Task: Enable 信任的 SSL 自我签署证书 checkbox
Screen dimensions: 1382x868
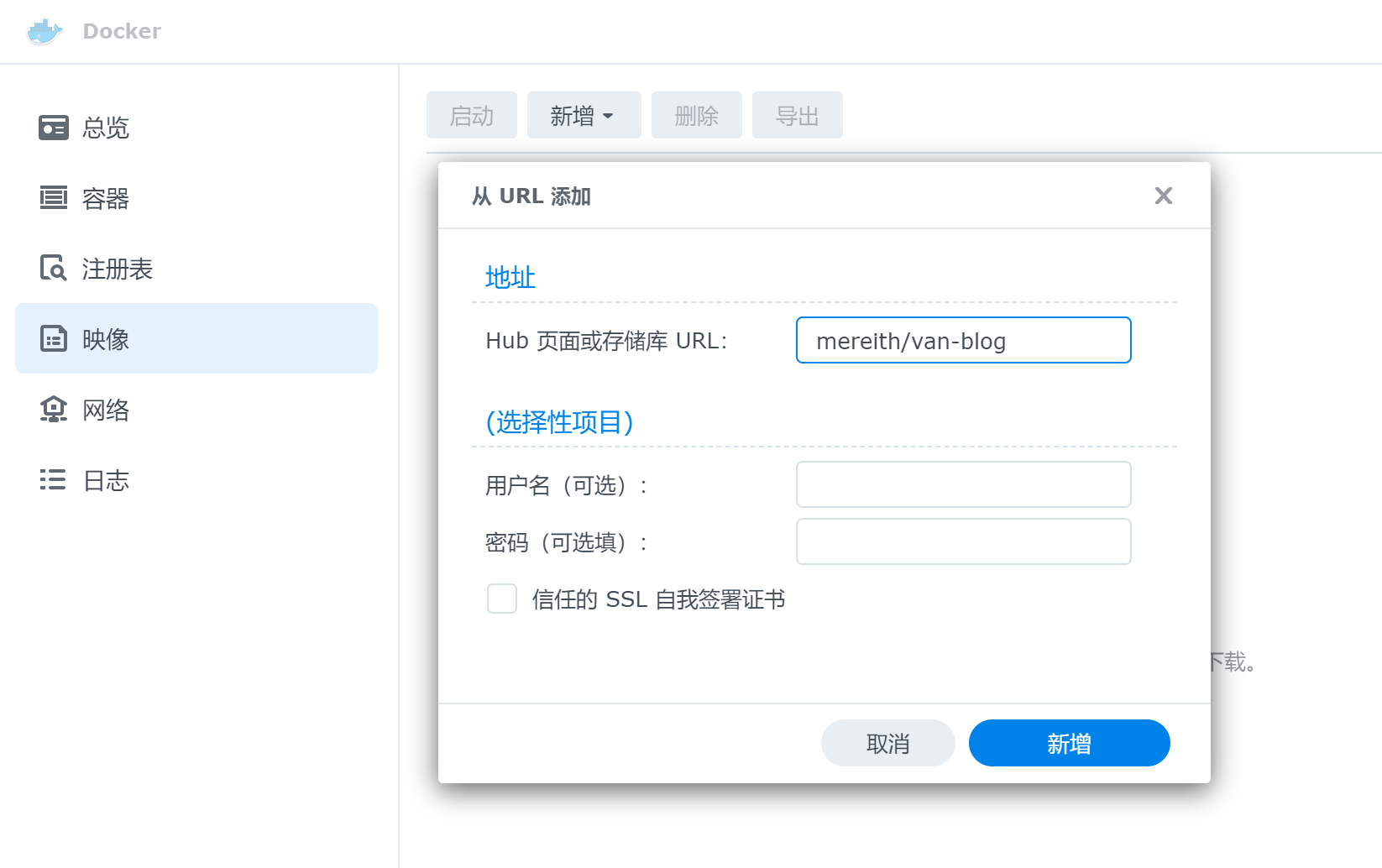Action: 502,599
